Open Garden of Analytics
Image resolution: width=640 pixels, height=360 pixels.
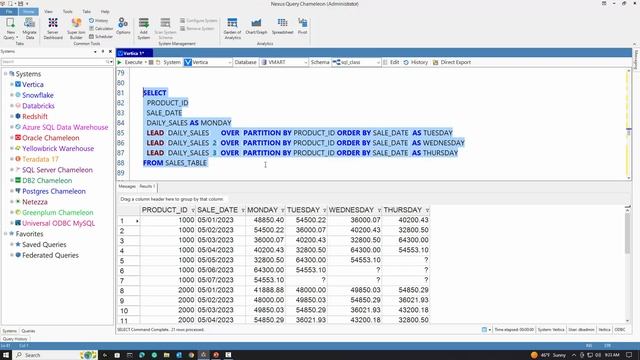coord(233,28)
